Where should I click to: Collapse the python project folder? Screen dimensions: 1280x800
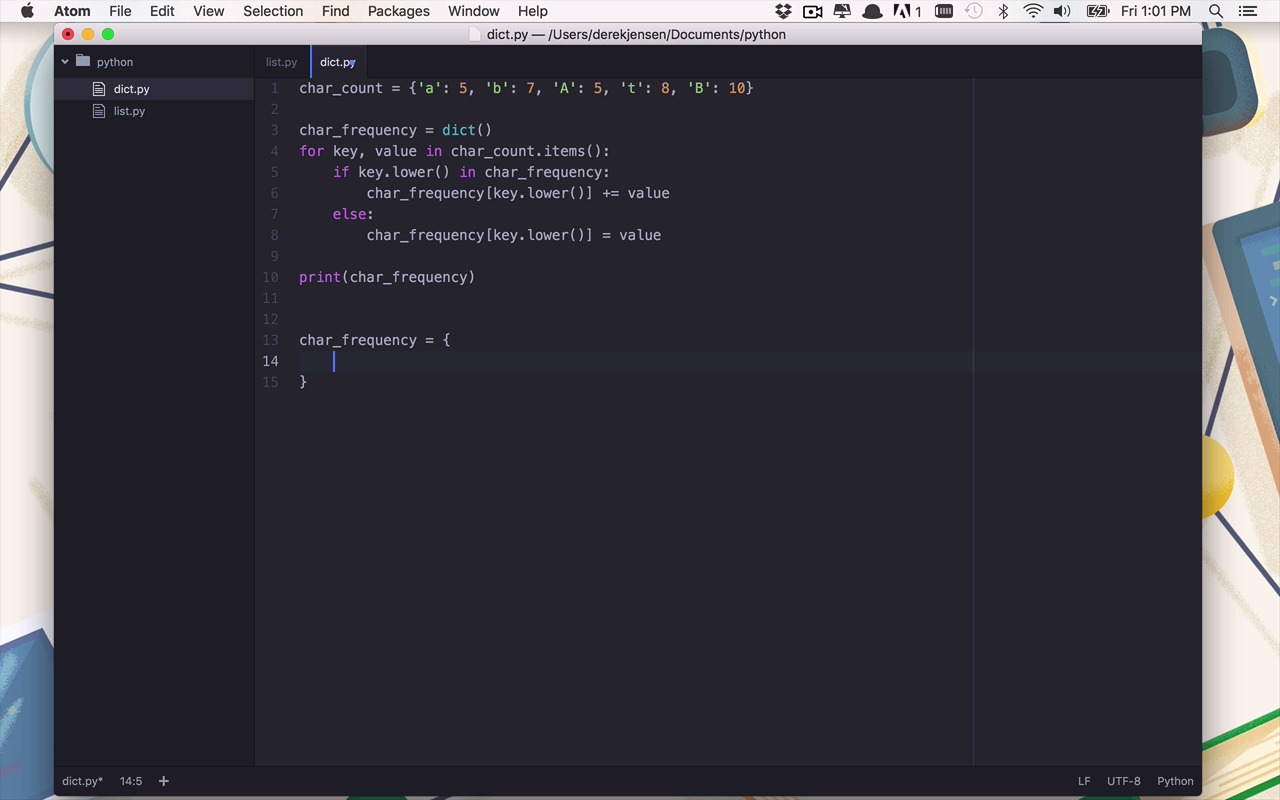tap(65, 62)
